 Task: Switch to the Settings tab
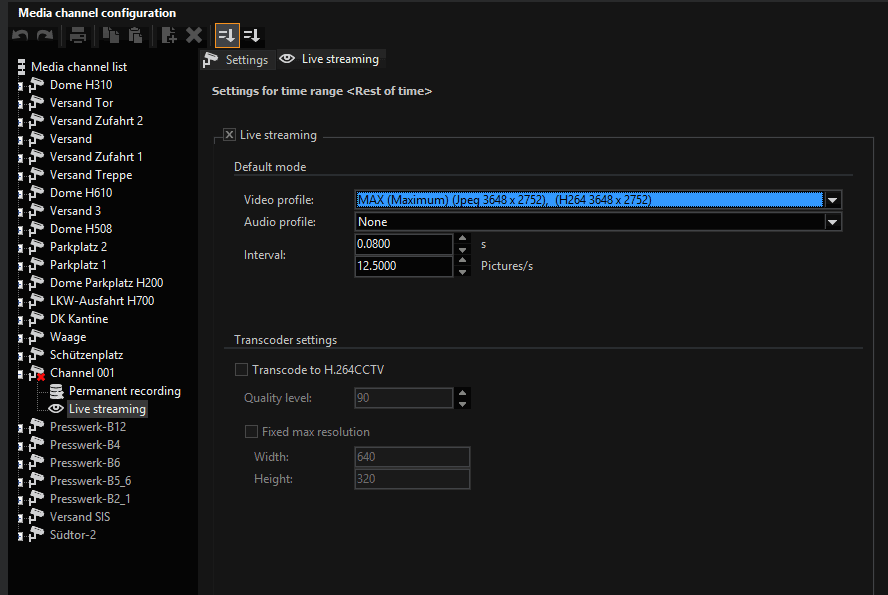[x=237, y=60]
